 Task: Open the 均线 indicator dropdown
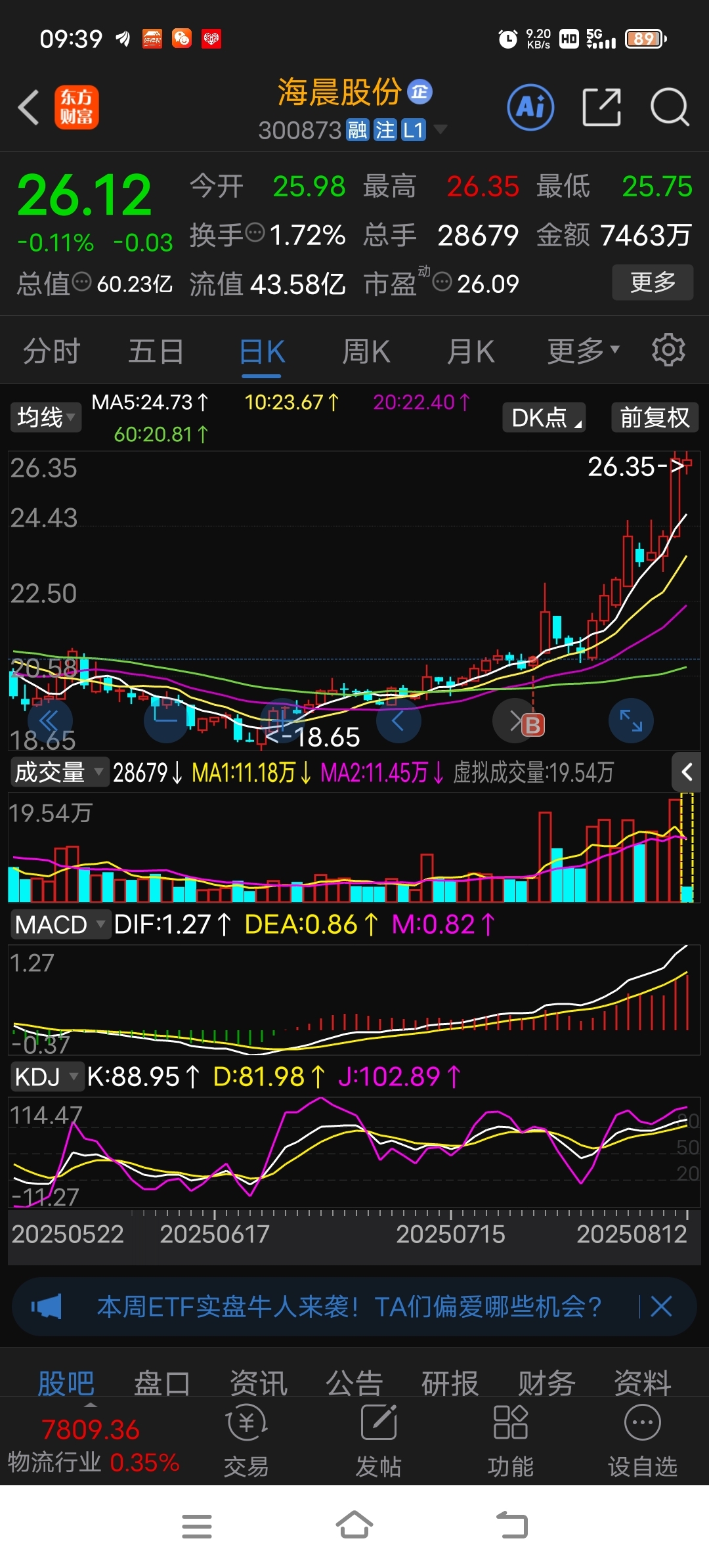tap(46, 418)
